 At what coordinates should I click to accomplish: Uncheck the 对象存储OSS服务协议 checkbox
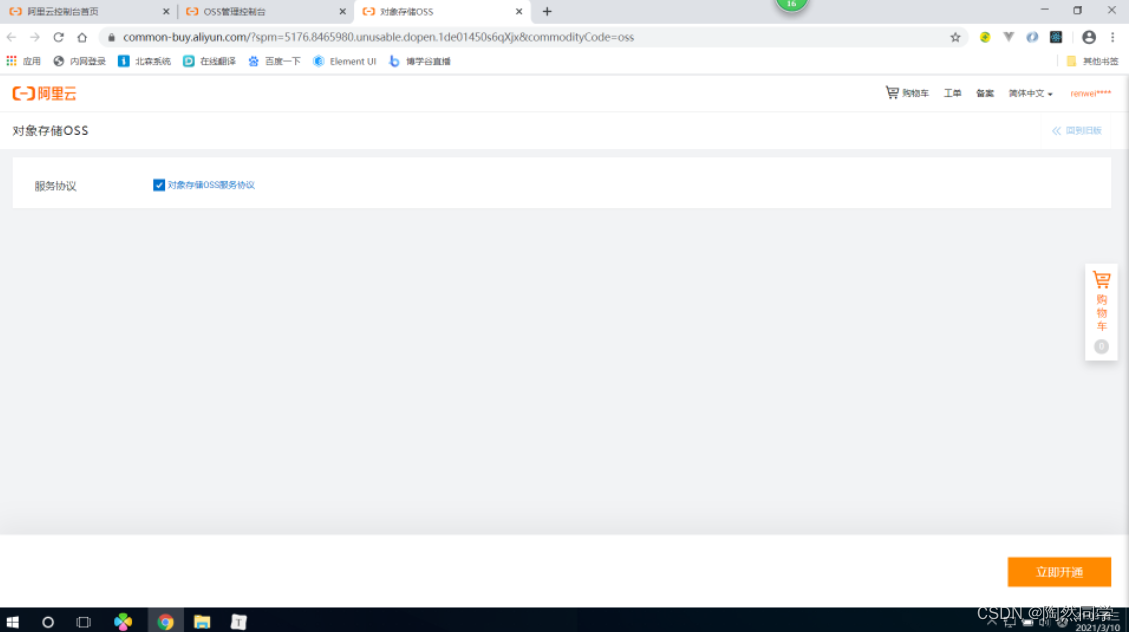pos(159,185)
